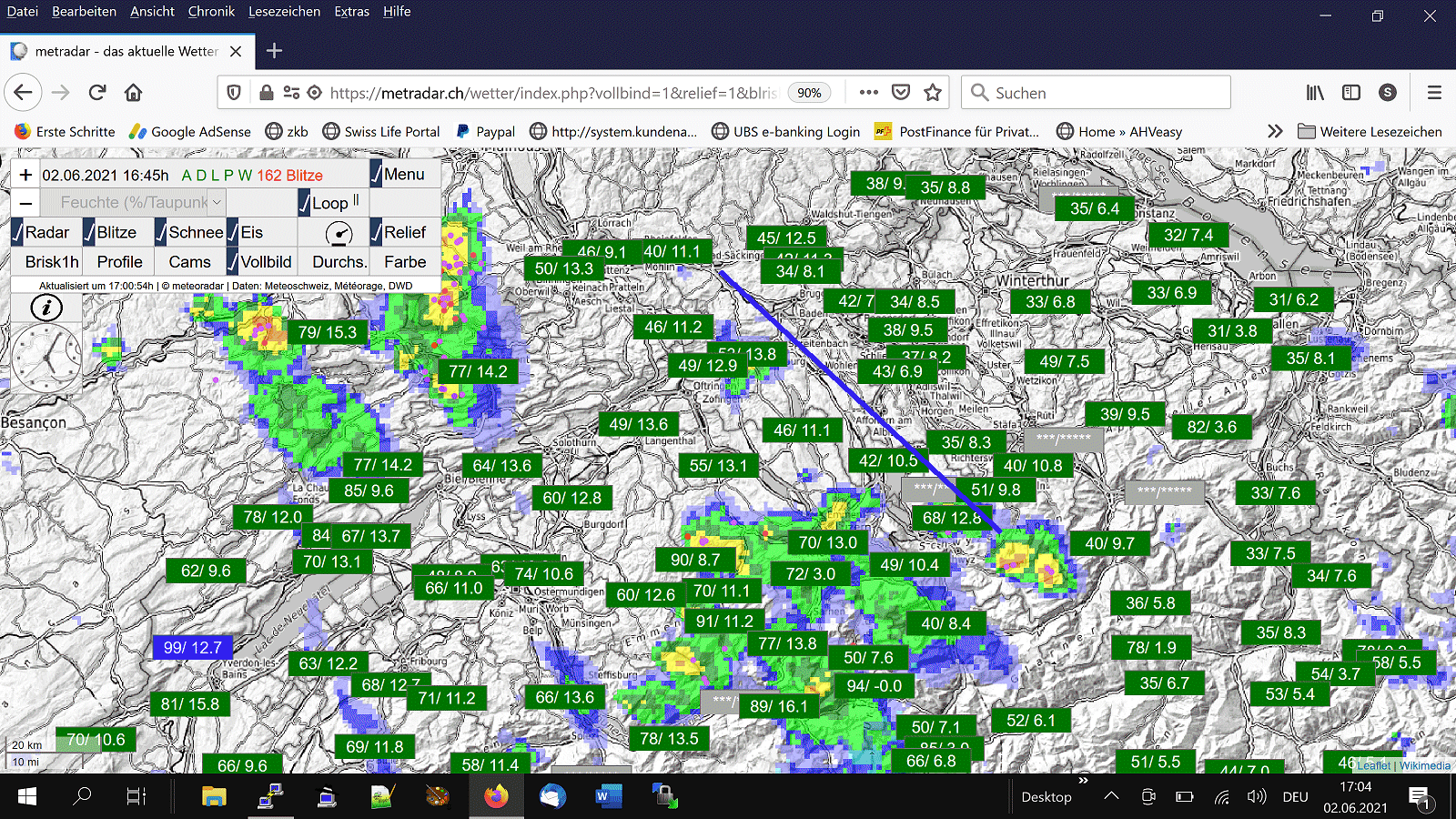
Task: Toggle the Firefox sidebar
Action: coord(1351,93)
